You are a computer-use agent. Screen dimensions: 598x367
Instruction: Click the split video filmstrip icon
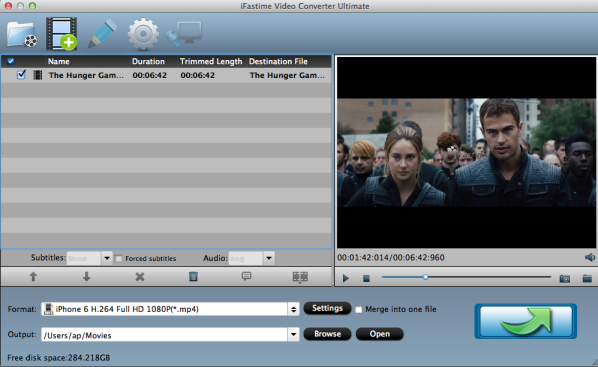(300, 277)
